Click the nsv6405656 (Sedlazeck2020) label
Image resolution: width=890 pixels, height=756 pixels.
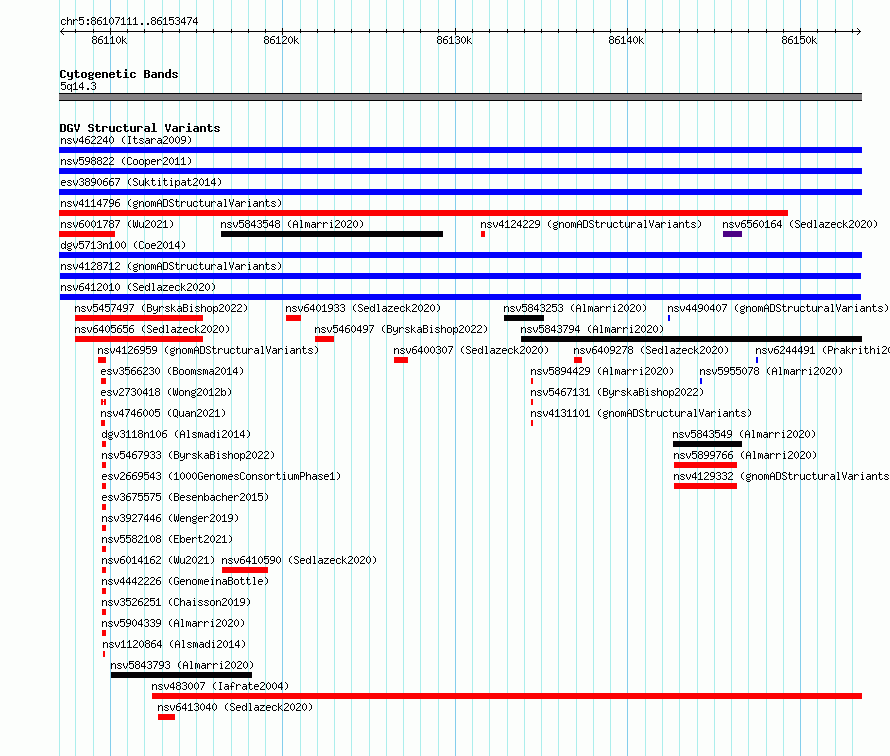[x=152, y=329]
